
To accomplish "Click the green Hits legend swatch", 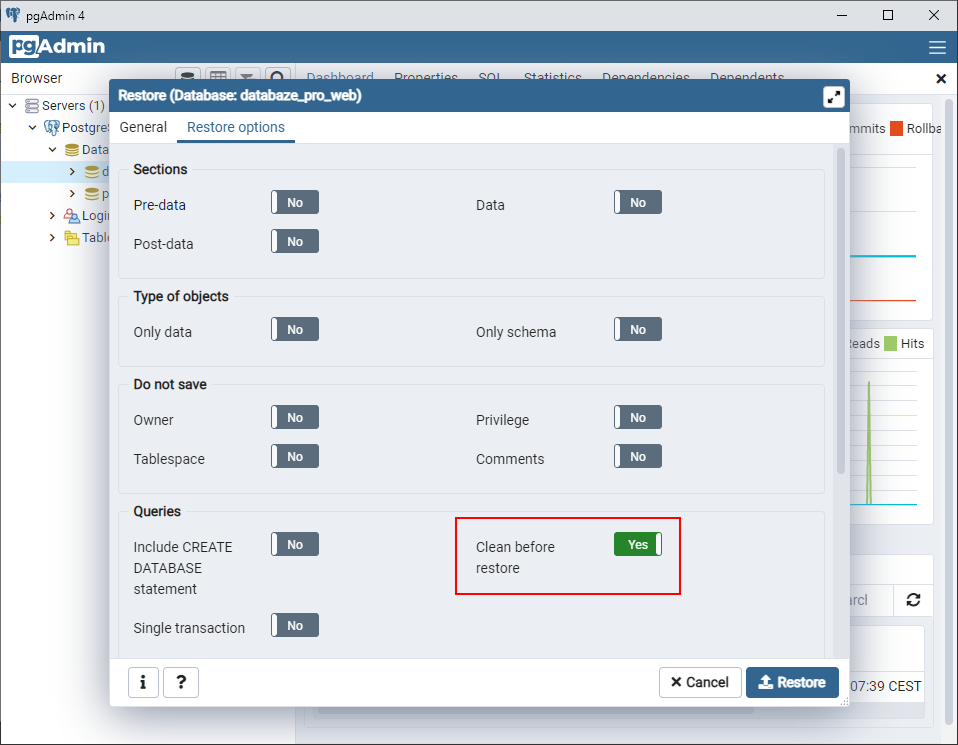I will click(890, 343).
